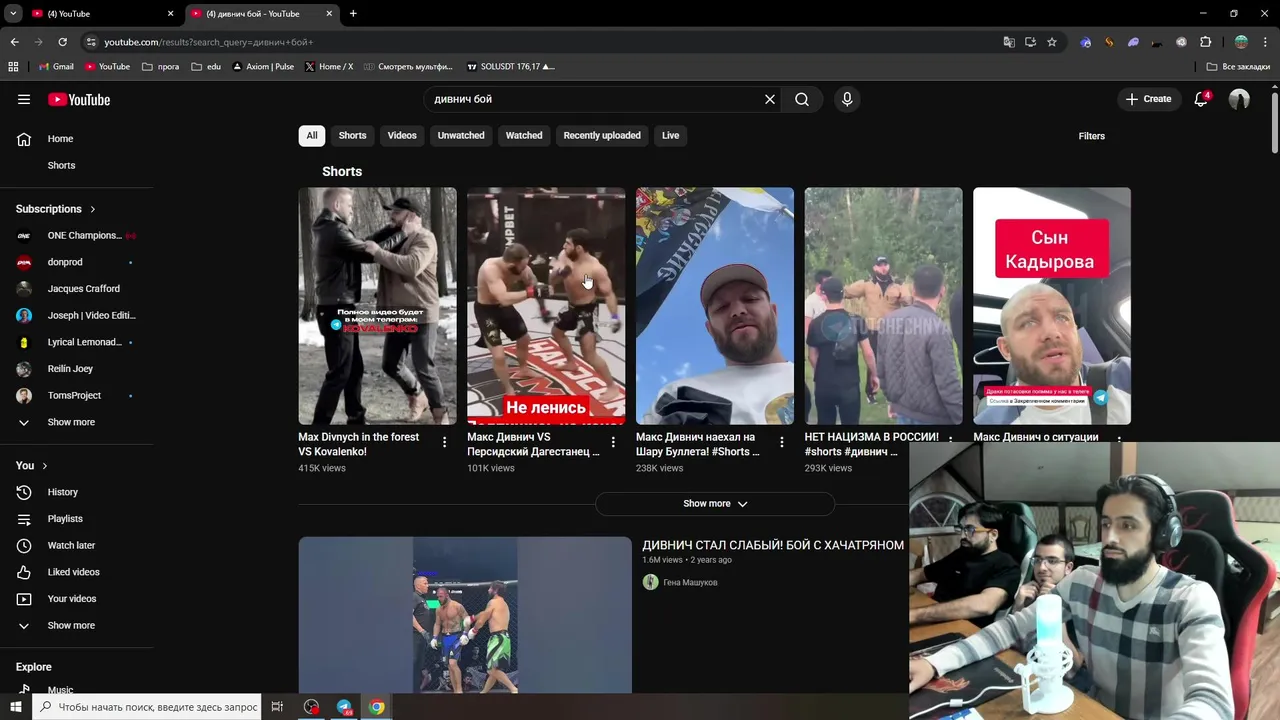Clear the search query with the X
Viewport: 1280px width, 720px height.
tap(770, 99)
